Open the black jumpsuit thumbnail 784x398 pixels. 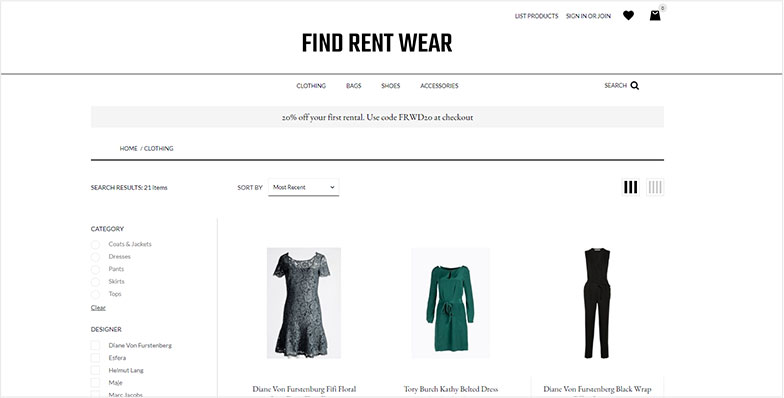coord(597,303)
